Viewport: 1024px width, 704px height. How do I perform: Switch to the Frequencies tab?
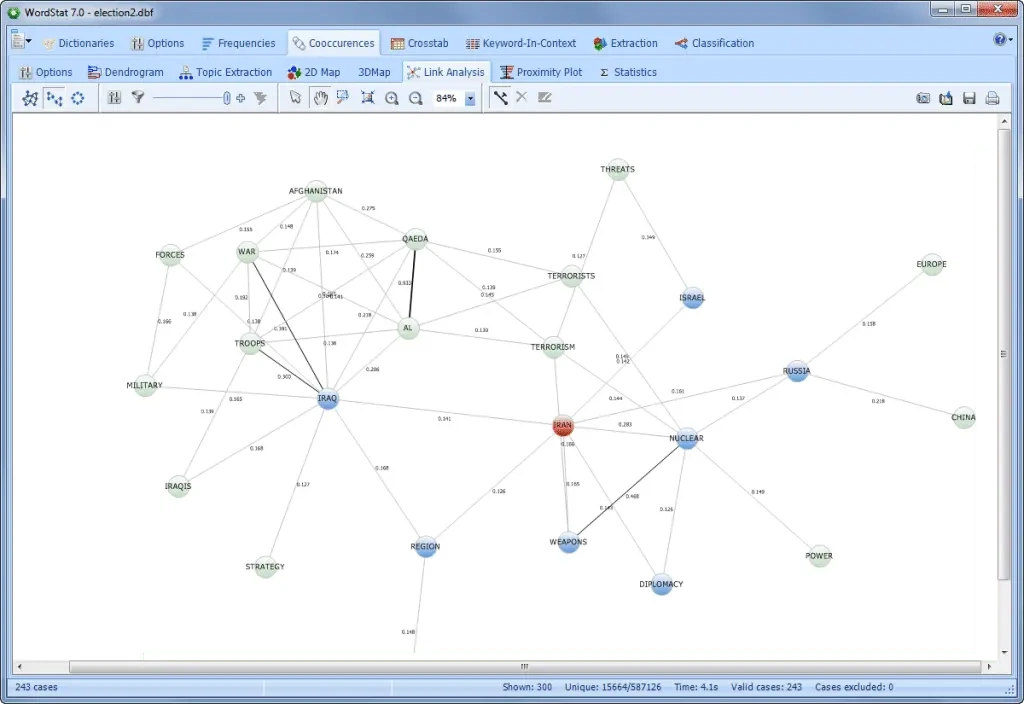[x=238, y=43]
